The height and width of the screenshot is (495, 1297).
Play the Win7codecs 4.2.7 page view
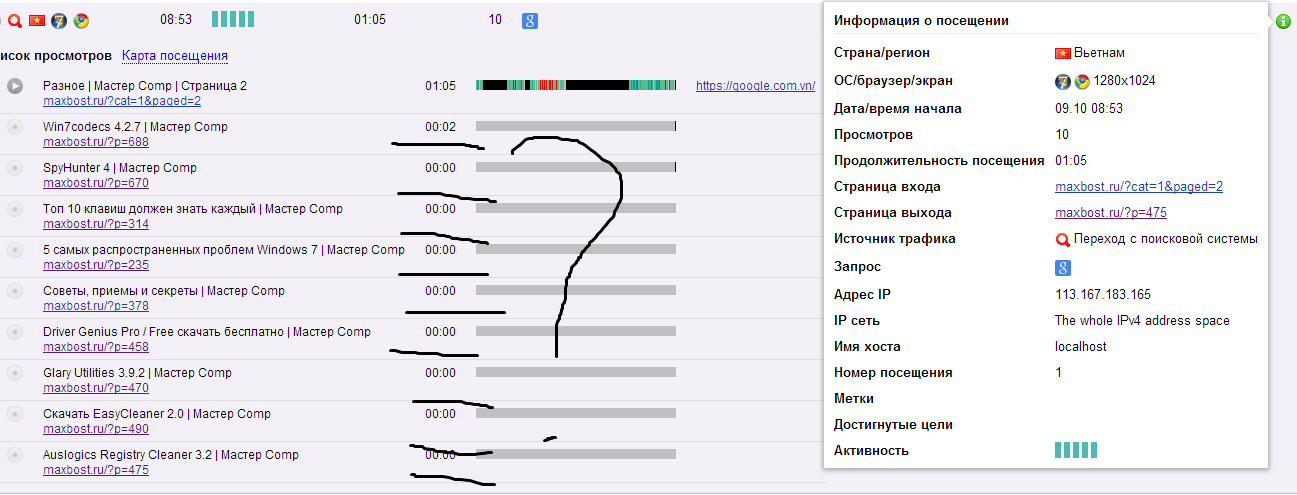point(15,127)
